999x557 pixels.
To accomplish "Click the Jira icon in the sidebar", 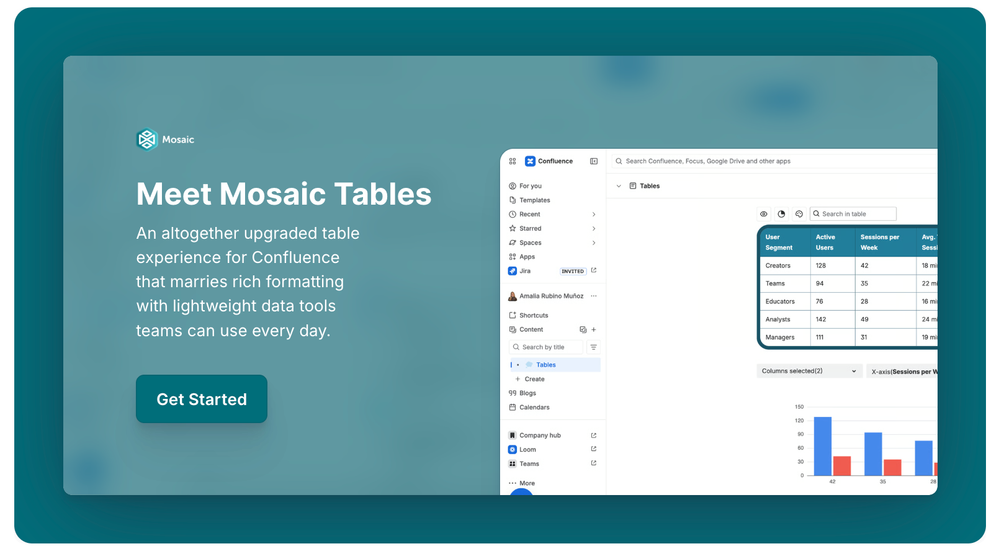I will [512, 271].
